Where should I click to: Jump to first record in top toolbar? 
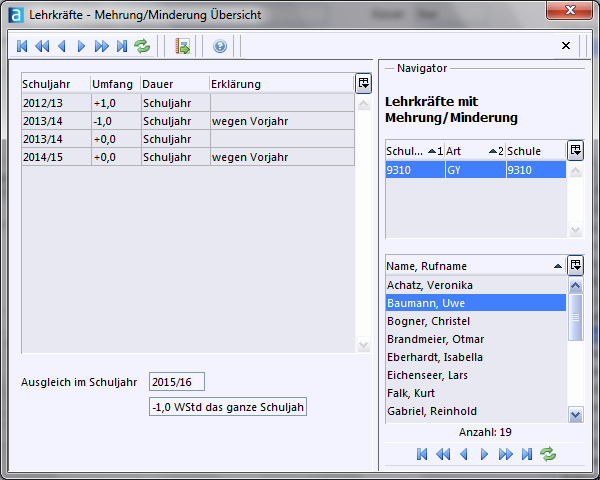click(x=22, y=46)
